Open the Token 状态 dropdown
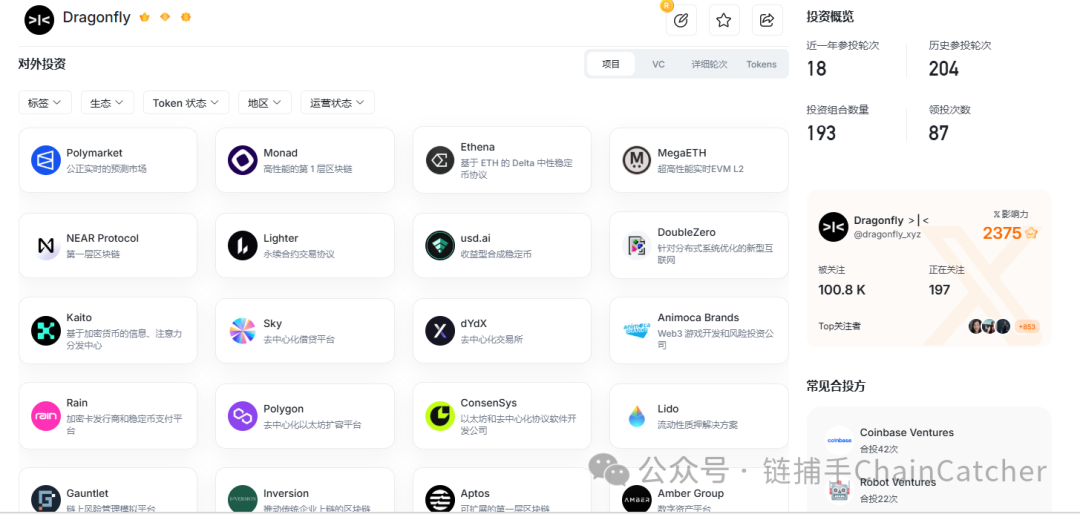Image resolution: width=1080 pixels, height=514 pixels. click(x=186, y=103)
